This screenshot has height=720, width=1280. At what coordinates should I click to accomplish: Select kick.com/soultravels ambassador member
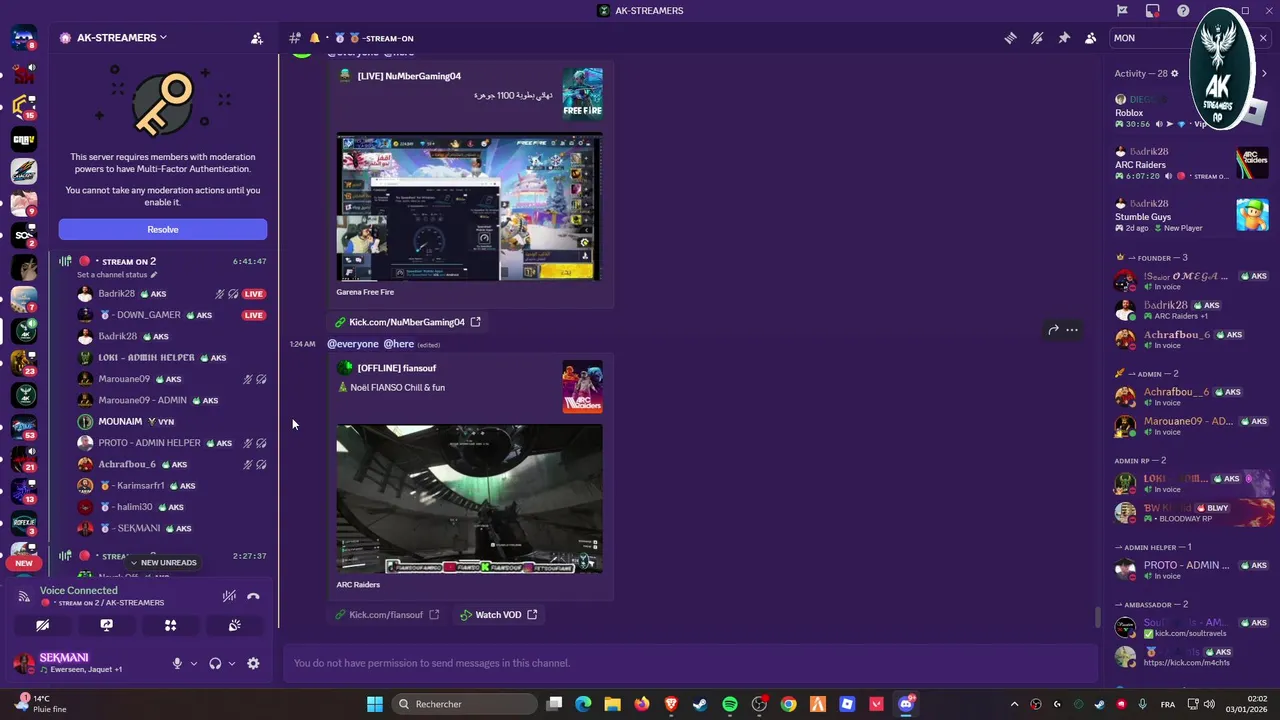[x=1192, y=628]
